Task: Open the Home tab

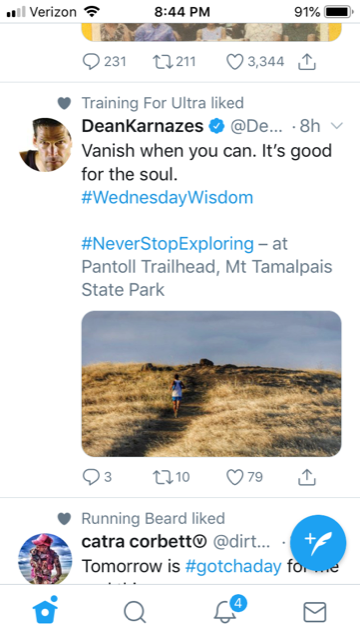Action: (45, 611)
